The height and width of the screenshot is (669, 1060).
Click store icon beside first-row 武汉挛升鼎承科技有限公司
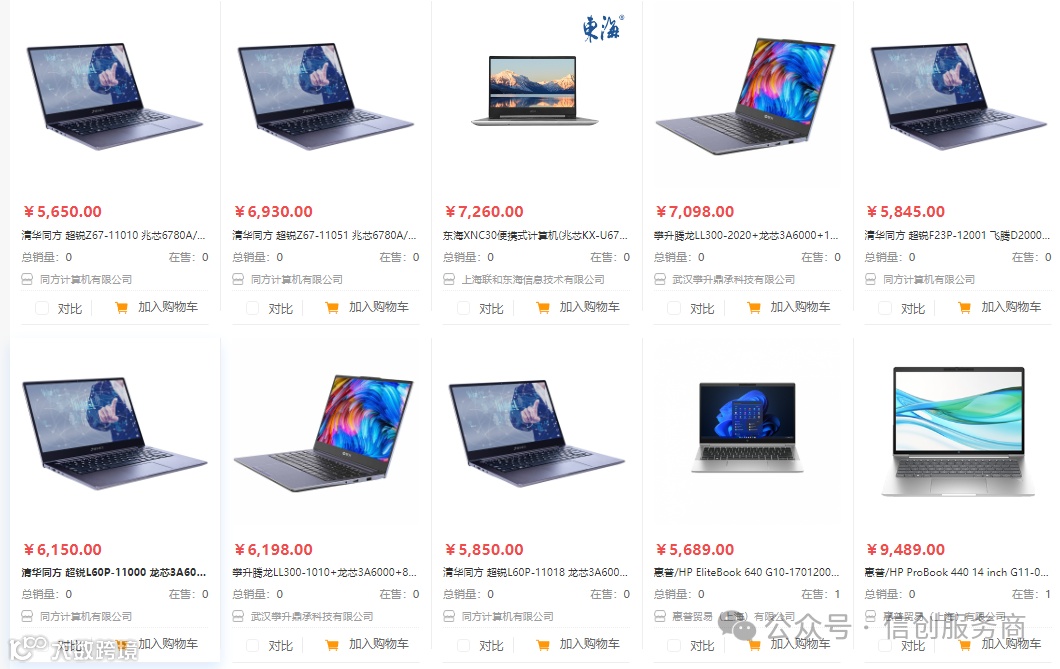tap(660, 279)
